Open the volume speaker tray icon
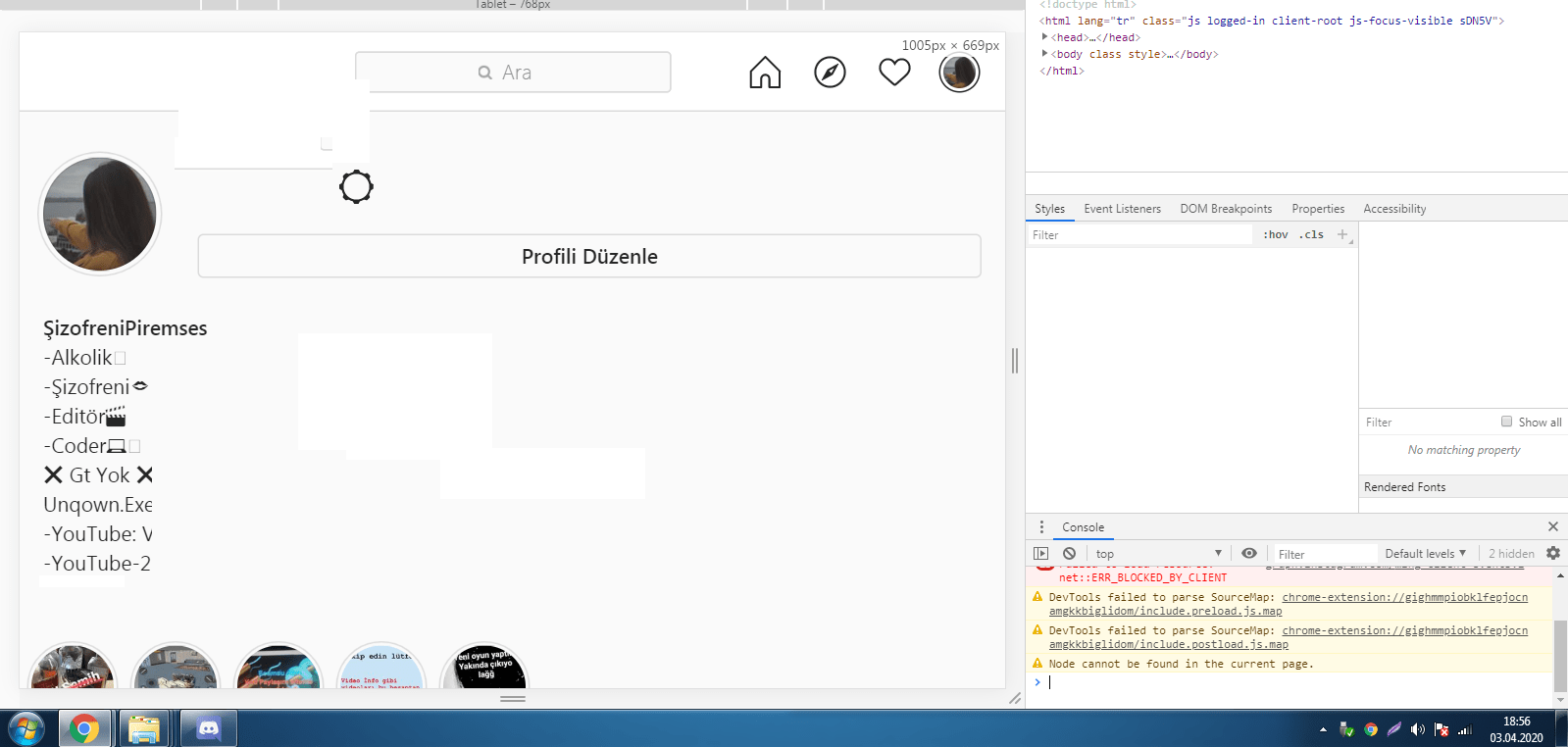The height and width of the screenshot is (747, 1568). point(1418,729)
